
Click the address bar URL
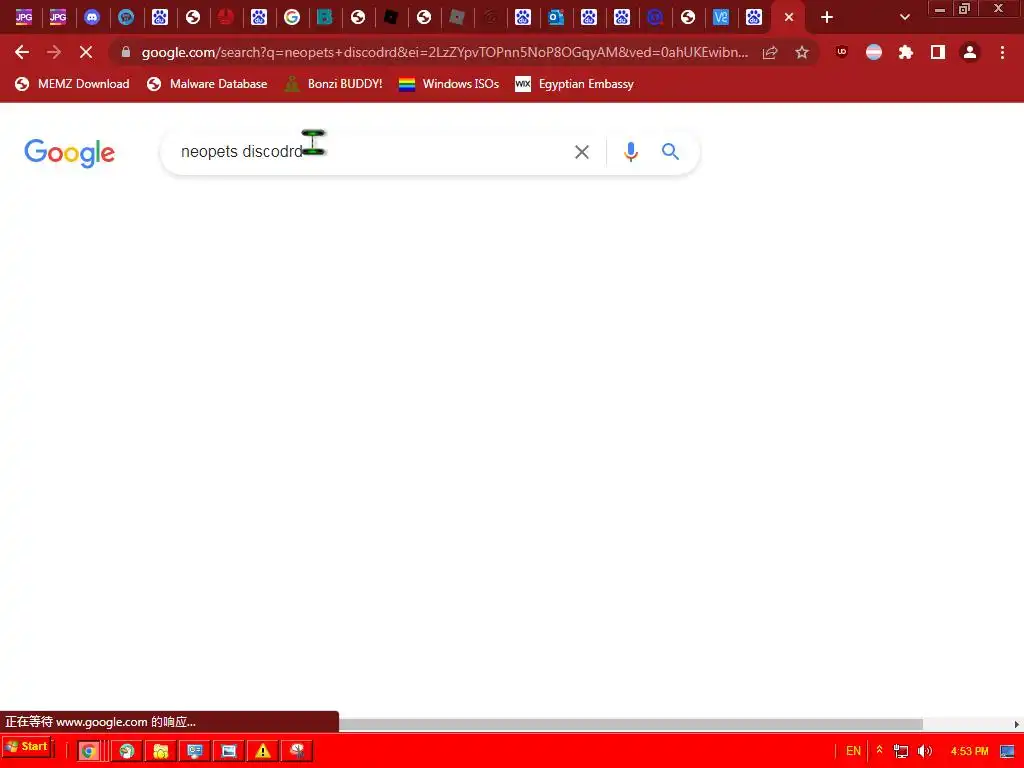(x=445, y=52)
